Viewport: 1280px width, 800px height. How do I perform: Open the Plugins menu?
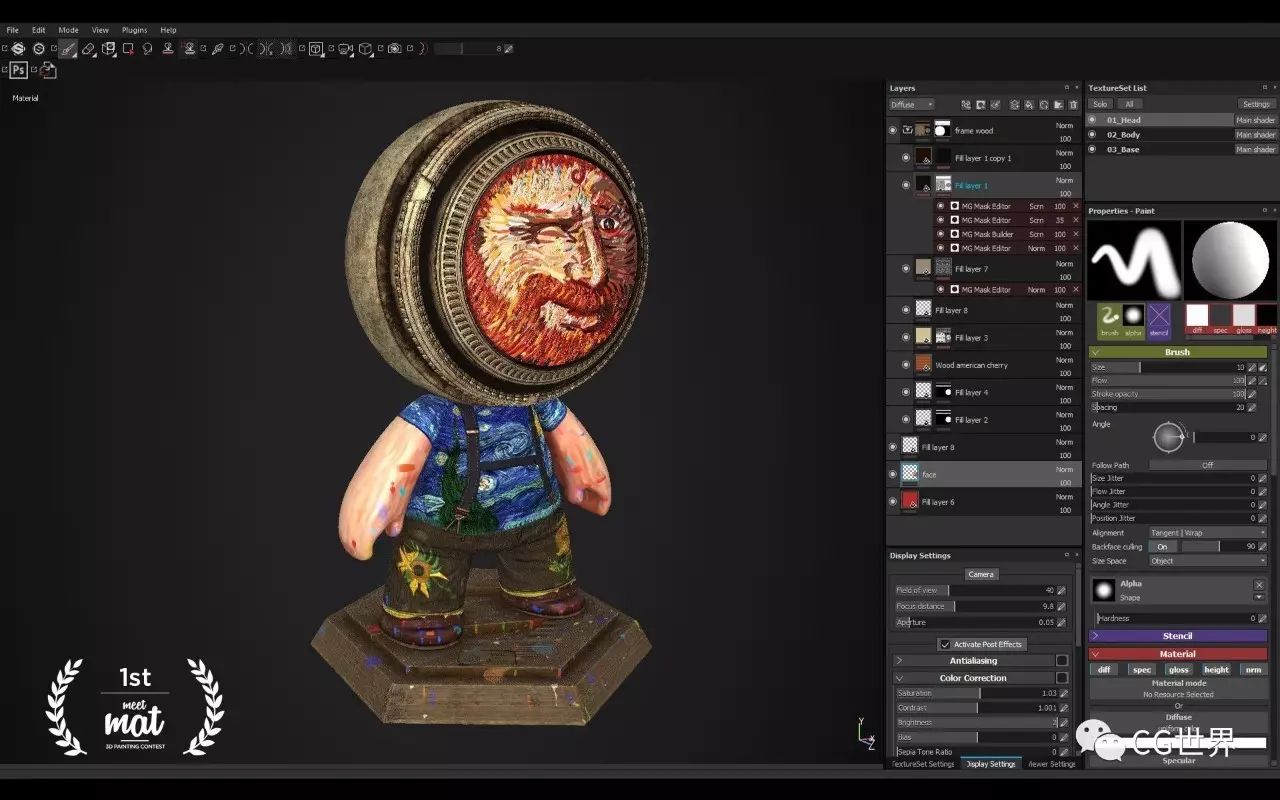tap(134, 30)
